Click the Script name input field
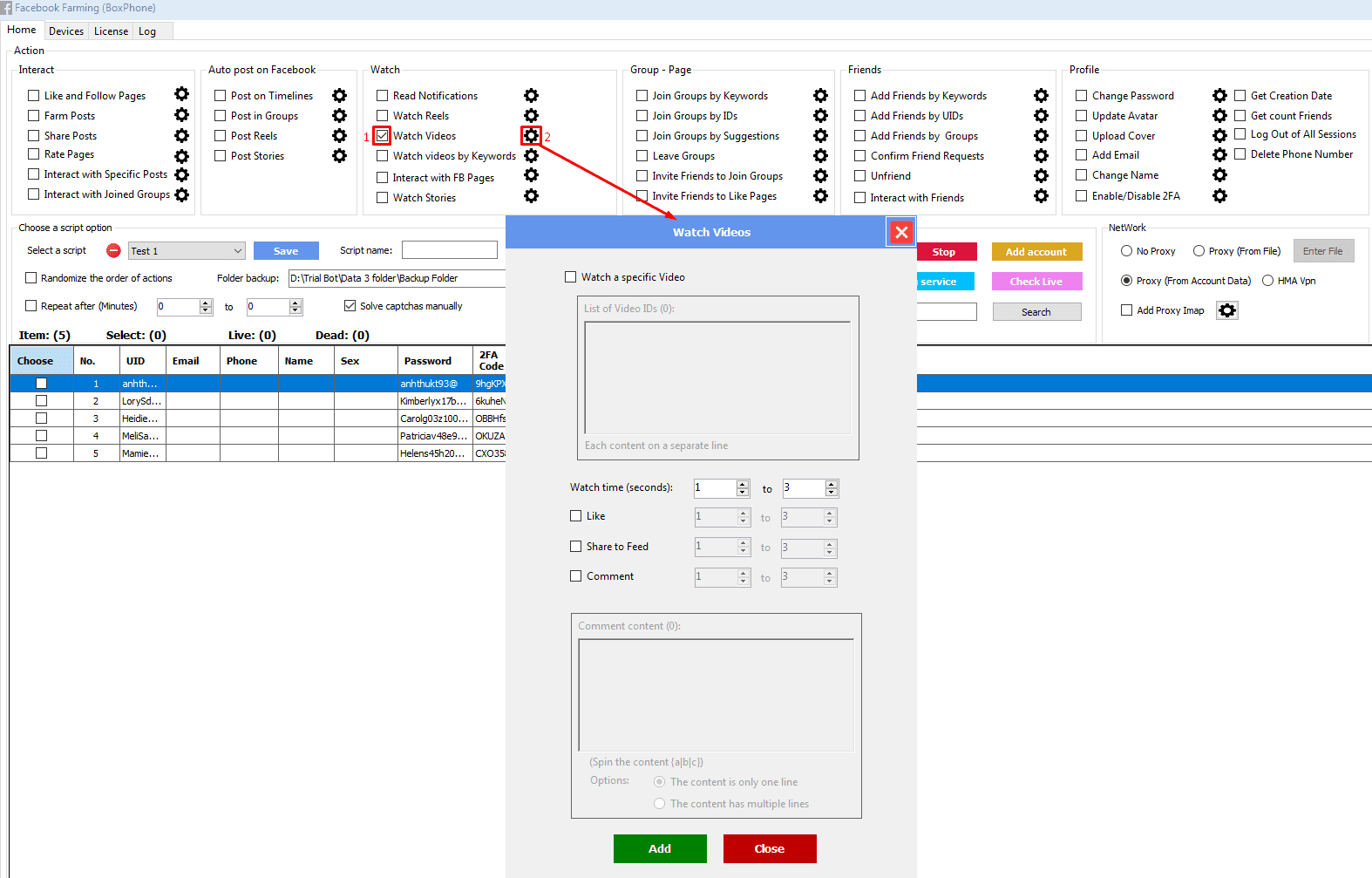Image resolution: width=1372 pixels, height=878 pixels. [449, 250]
